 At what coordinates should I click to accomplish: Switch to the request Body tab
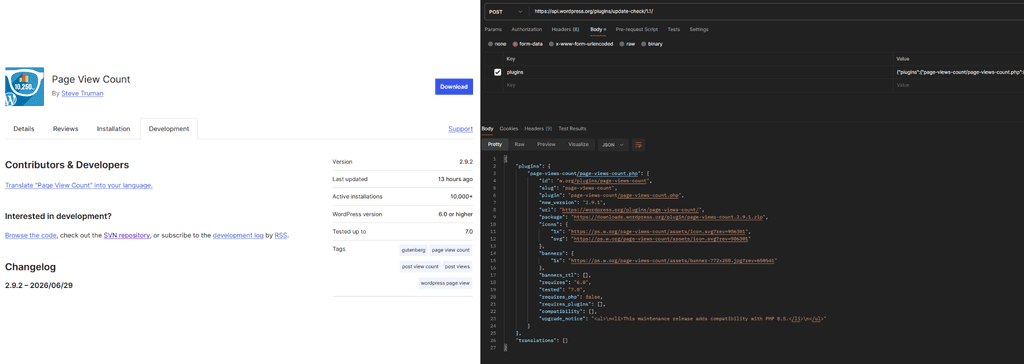coord(597,29)
